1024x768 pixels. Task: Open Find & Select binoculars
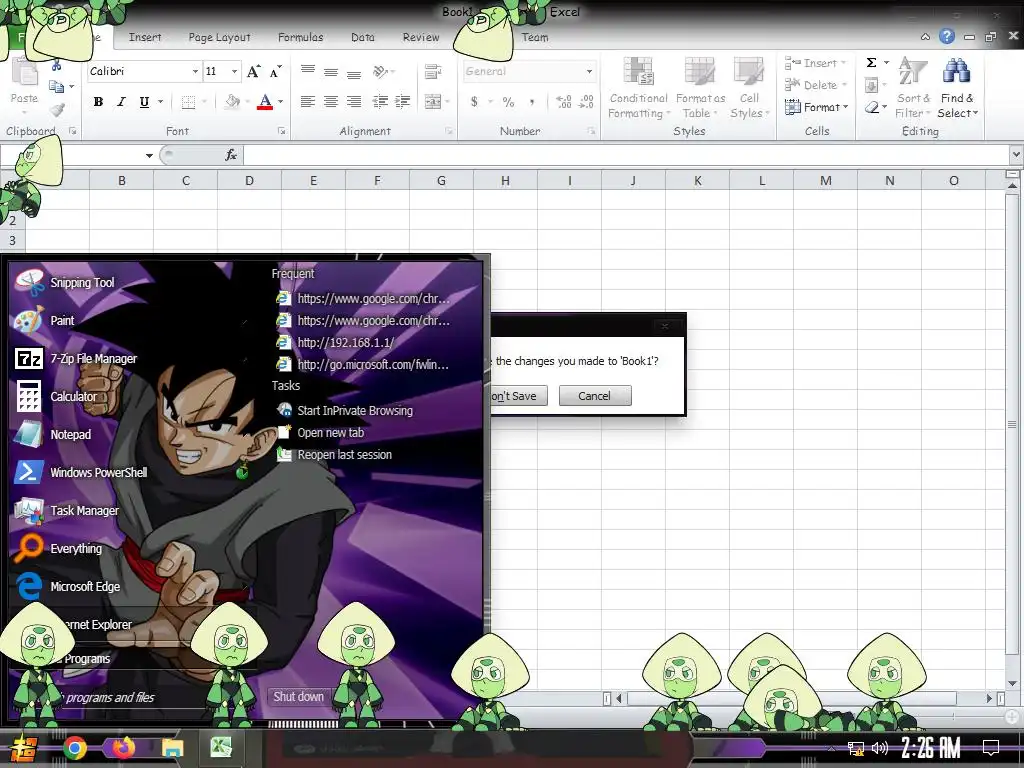point(957,88)
